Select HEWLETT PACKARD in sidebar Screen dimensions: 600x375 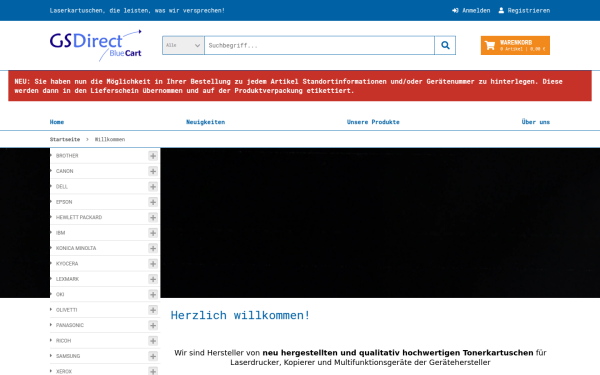coord(79,217)
